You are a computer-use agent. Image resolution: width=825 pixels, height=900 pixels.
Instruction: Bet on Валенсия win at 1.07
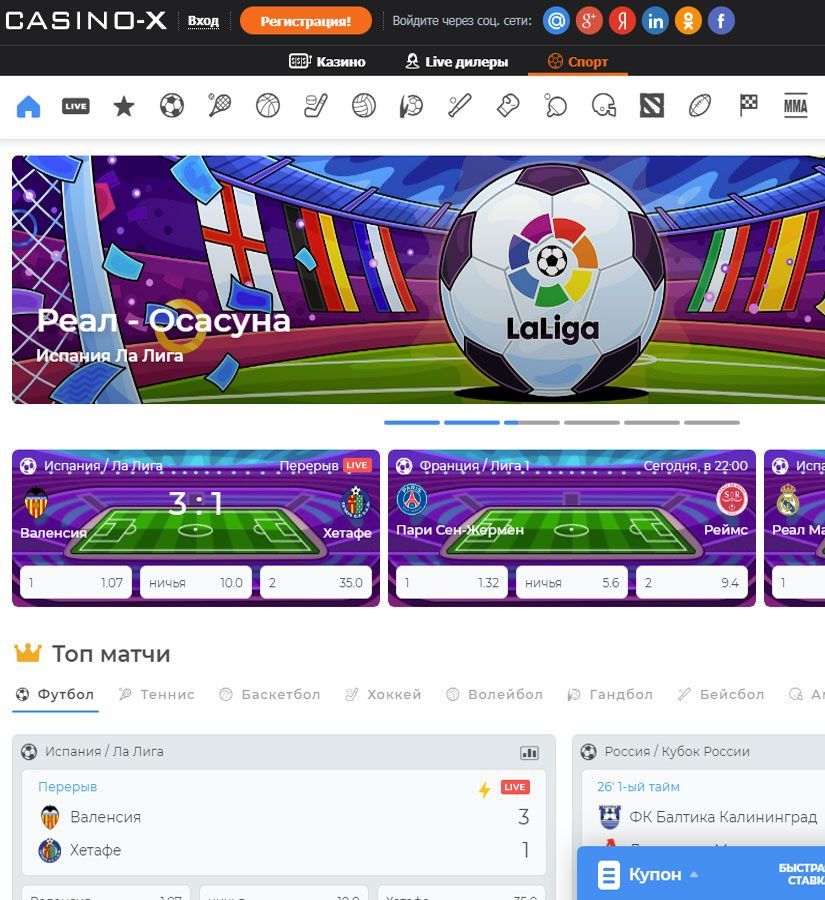click(x=76, y=582)
